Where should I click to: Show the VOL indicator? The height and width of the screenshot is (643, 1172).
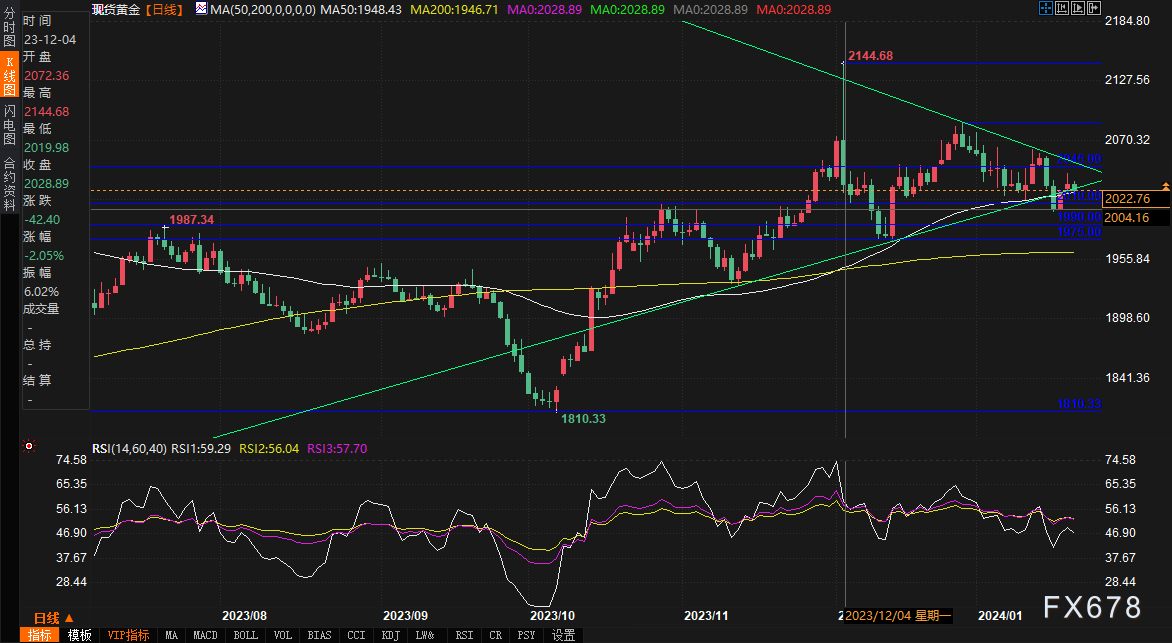(x=283, y=635)
